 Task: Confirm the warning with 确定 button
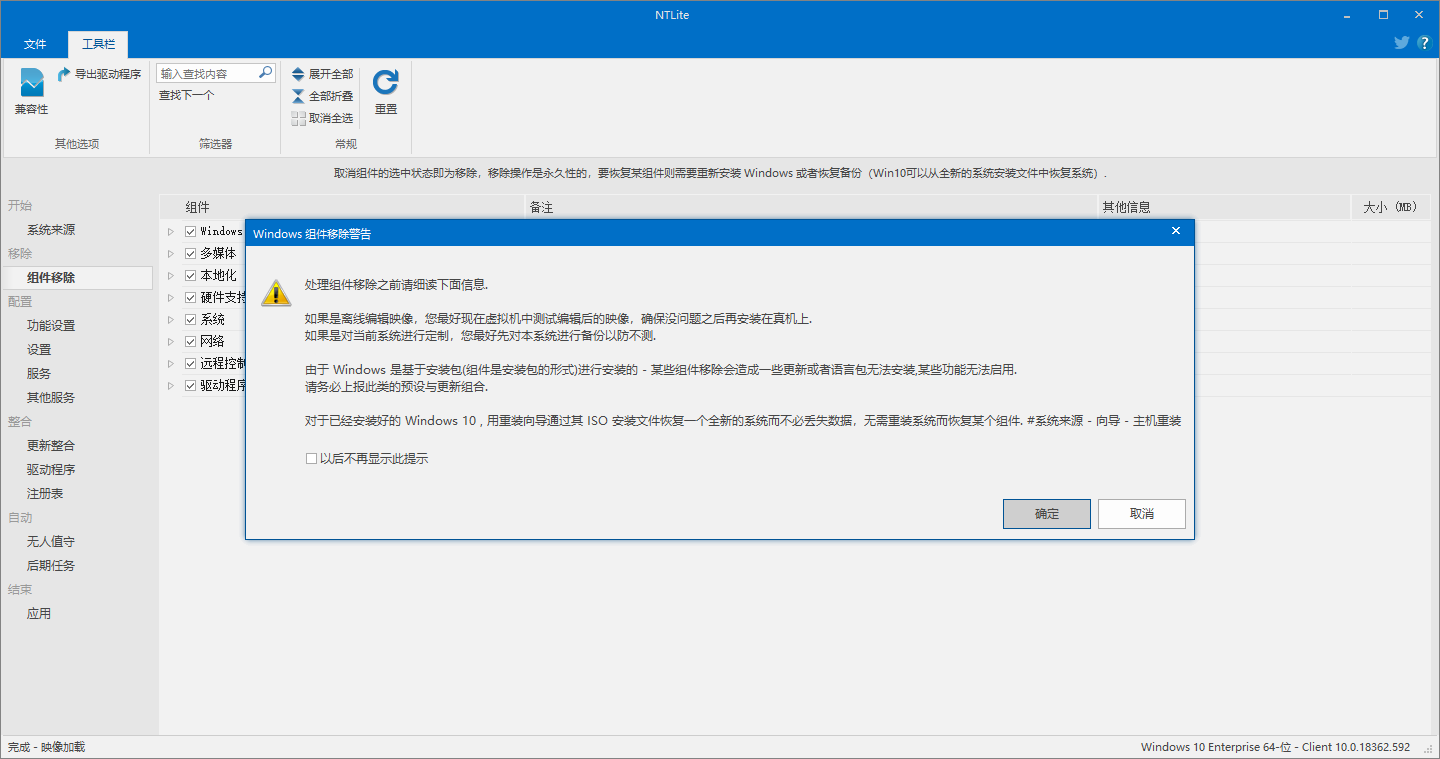[x=1047, y=514]
